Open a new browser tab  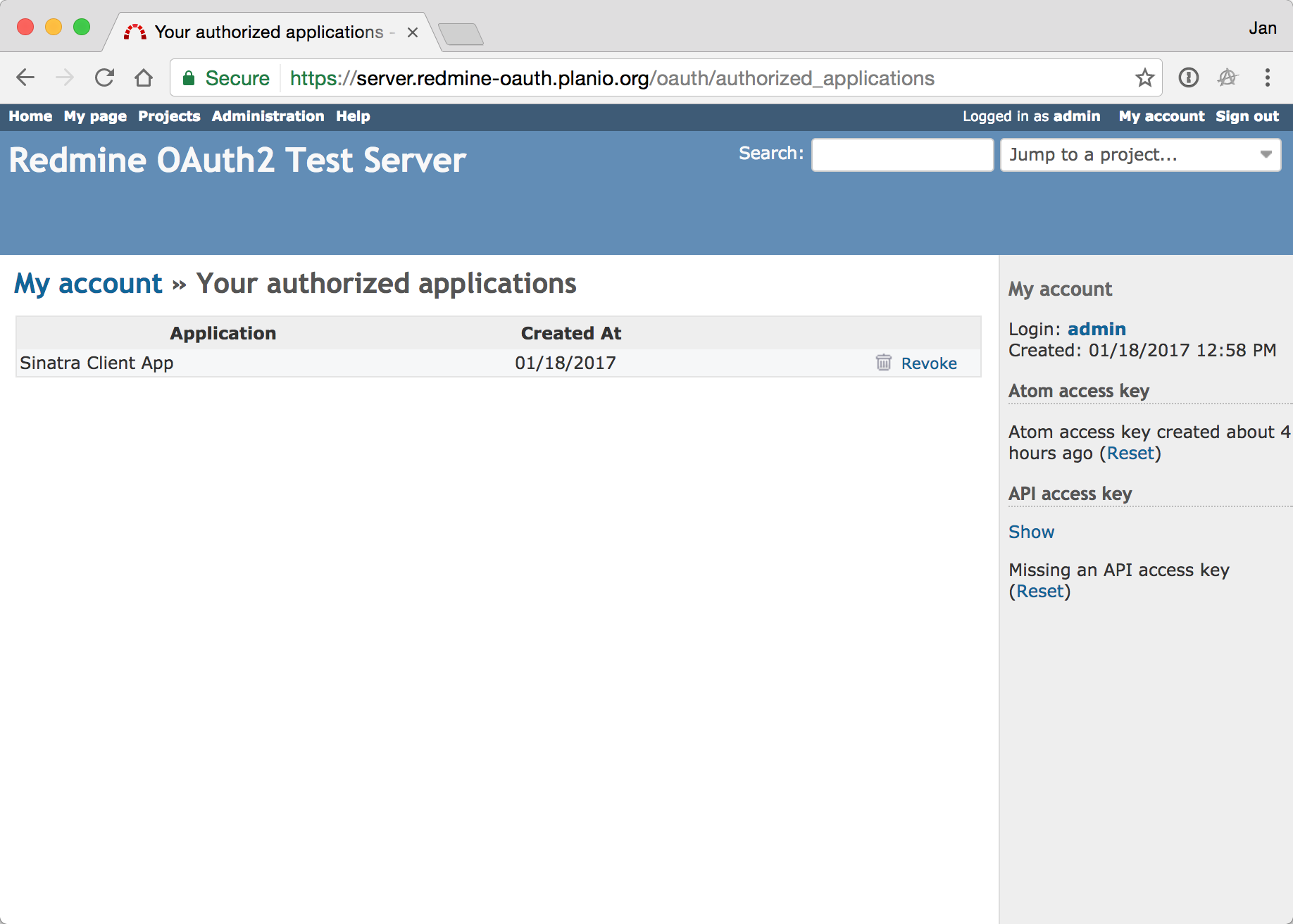[461, 34]
